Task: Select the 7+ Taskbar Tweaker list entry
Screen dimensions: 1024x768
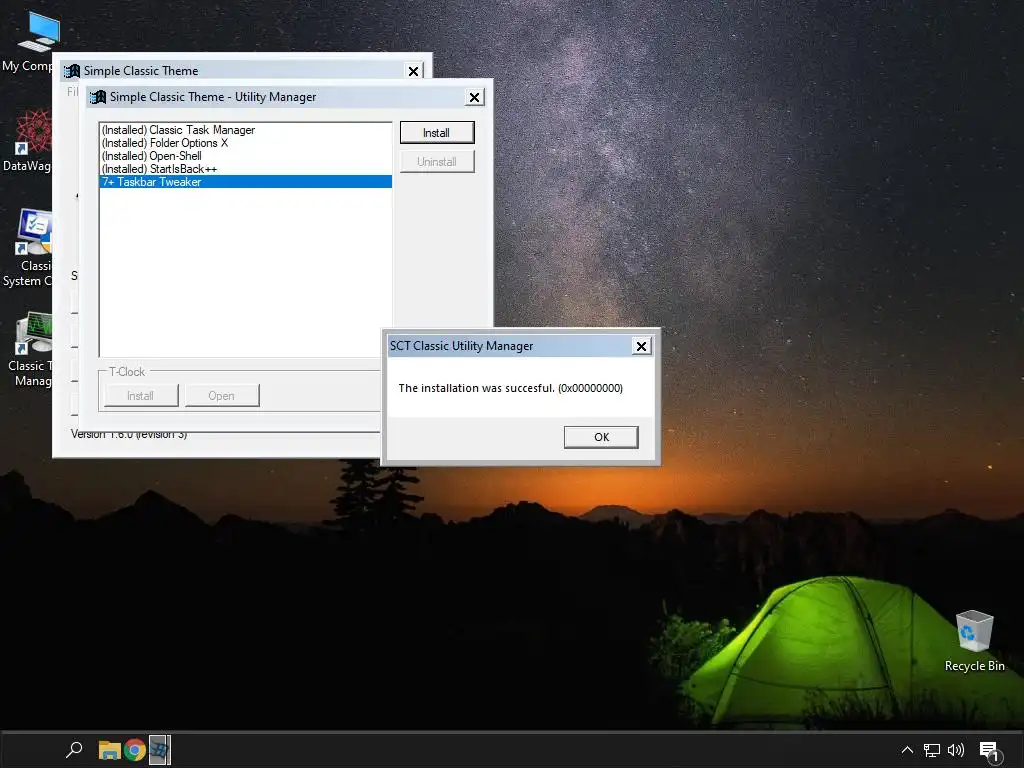Action: (246, 182)
